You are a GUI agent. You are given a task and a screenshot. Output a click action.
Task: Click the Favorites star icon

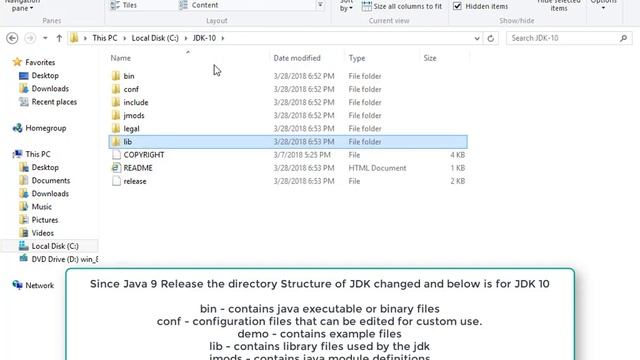[x=17, y=62]
